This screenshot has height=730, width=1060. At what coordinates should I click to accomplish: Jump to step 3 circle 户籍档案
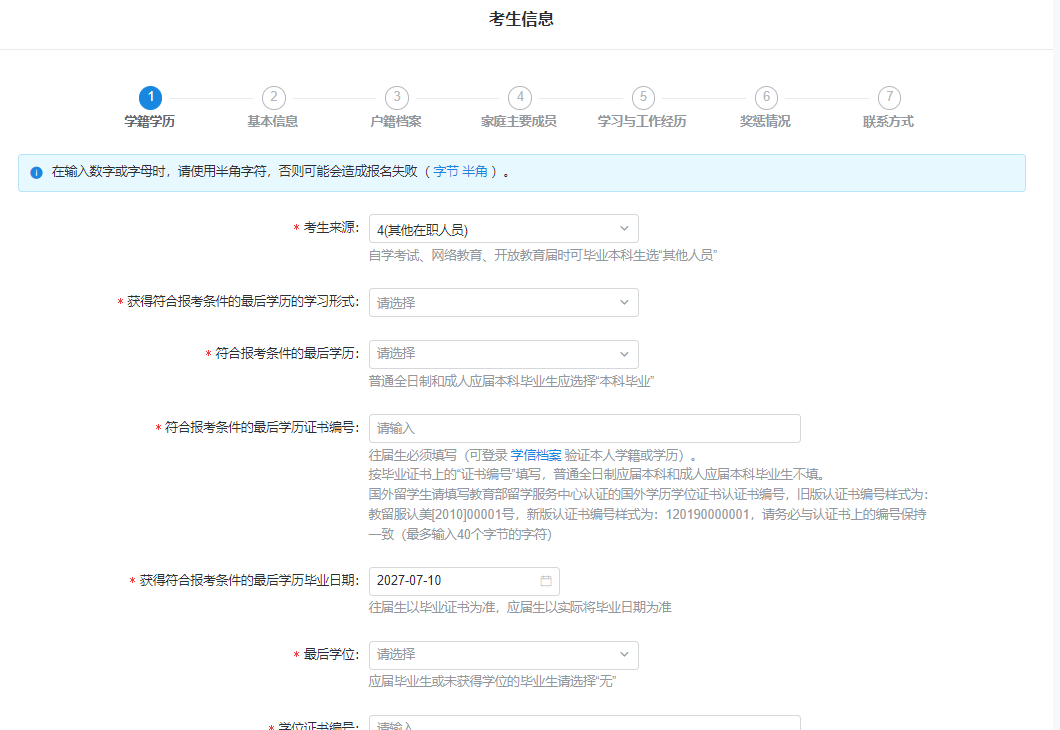[397, 97]
